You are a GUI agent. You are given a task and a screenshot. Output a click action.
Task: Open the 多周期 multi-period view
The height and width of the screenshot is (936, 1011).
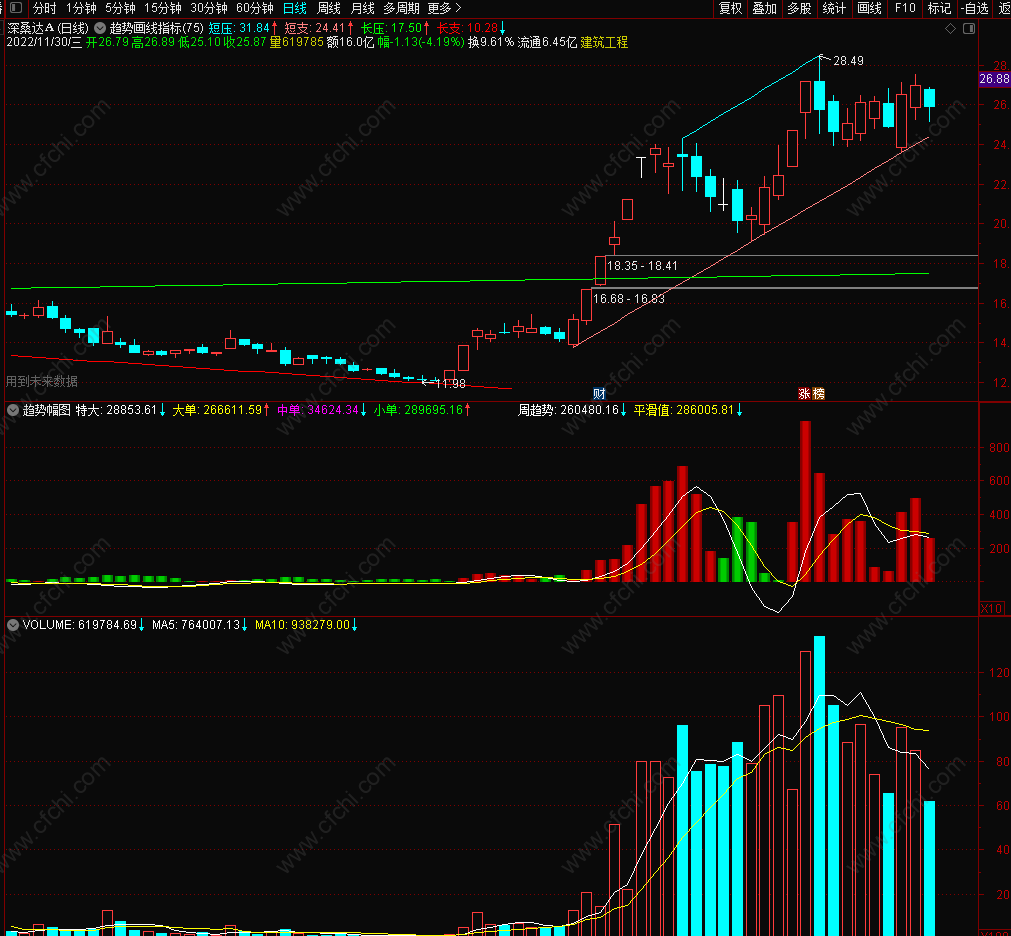[x=401, y=8]
